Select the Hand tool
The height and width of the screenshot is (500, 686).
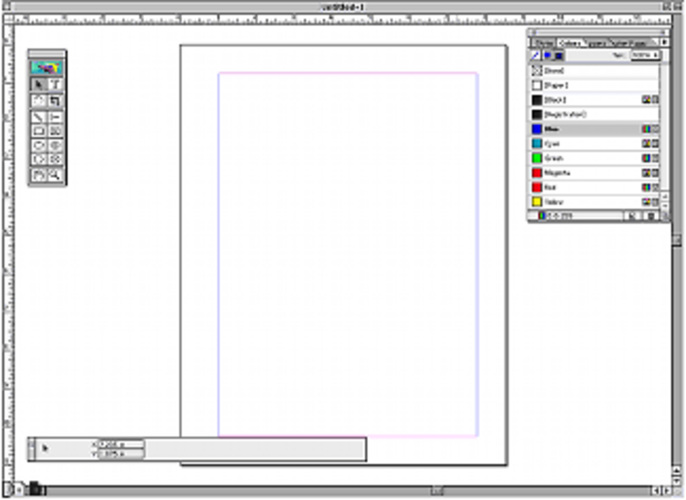[x=38, y=175]
